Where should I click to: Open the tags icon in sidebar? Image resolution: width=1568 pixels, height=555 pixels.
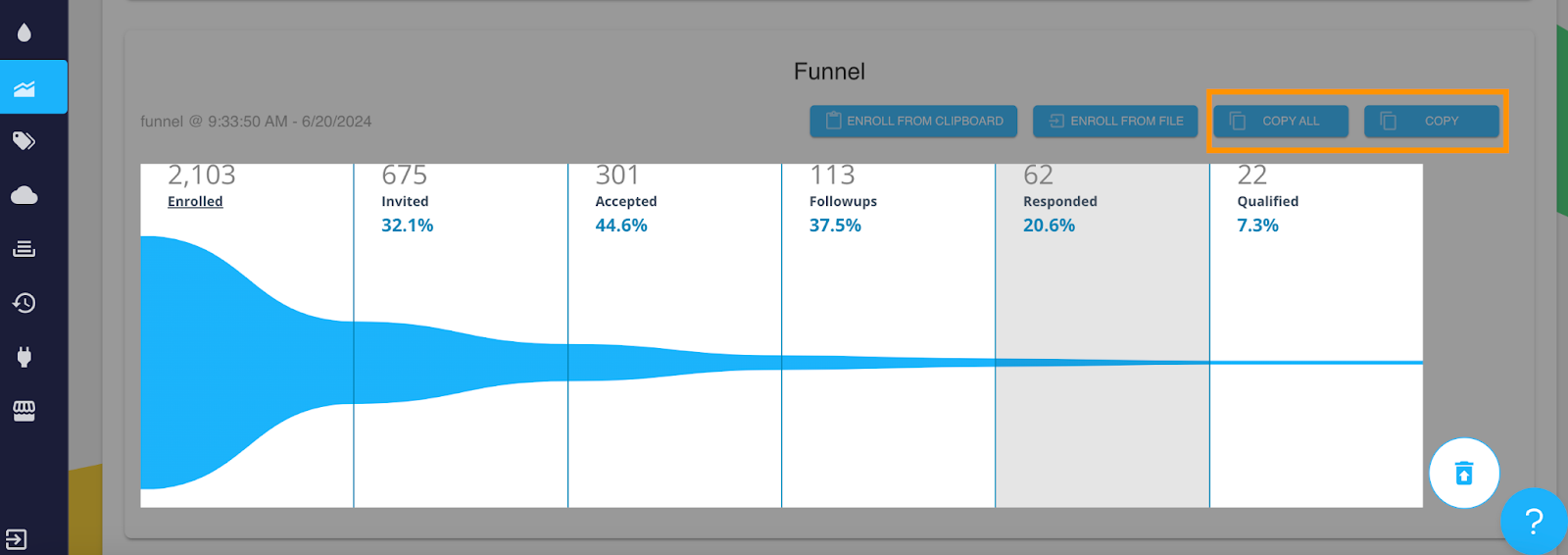coord(24,141)
